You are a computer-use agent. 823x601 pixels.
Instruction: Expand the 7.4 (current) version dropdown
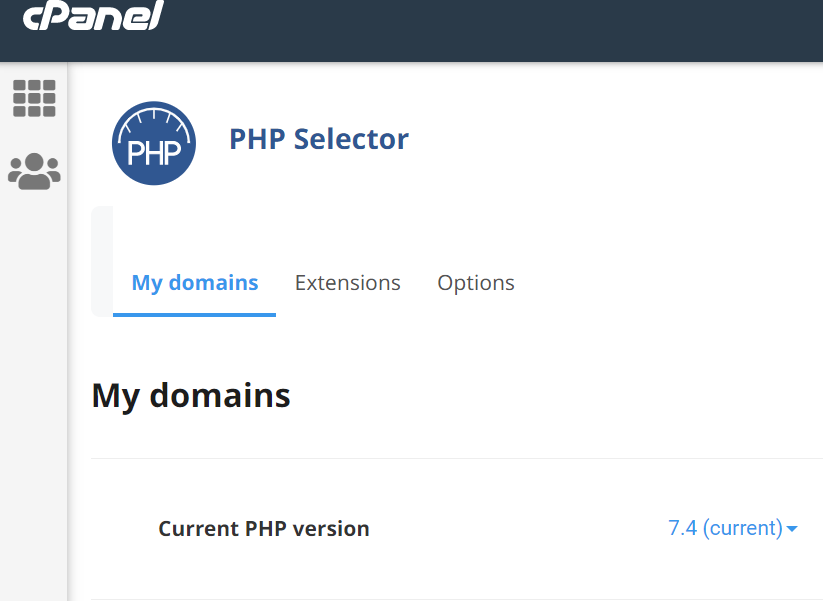[x=724, y=528]
